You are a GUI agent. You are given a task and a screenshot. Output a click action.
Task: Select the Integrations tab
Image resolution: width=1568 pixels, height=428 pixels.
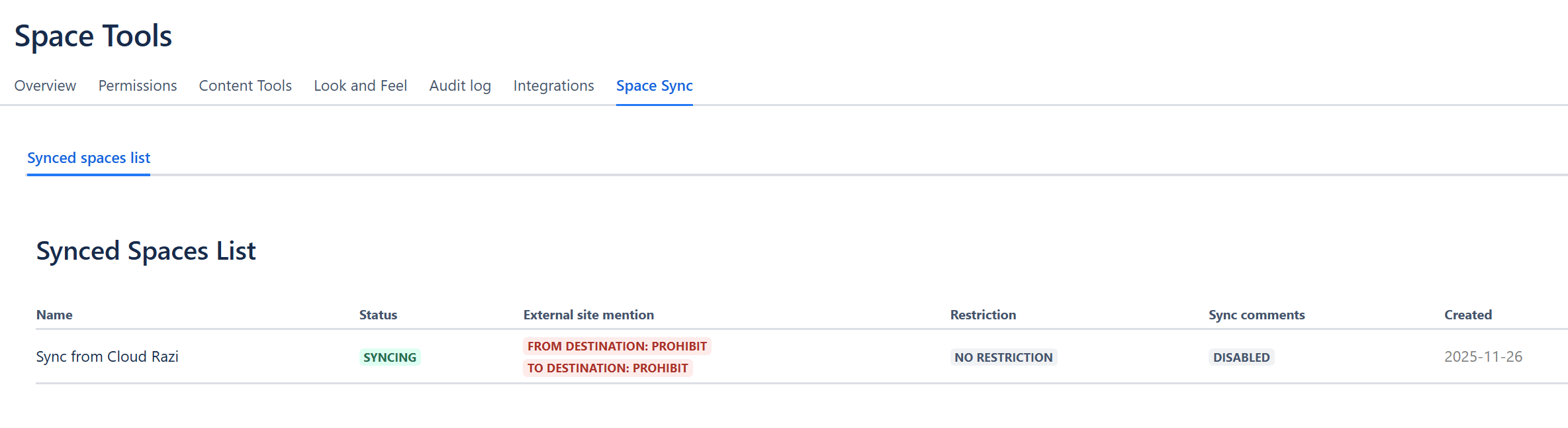click(553, 85)
